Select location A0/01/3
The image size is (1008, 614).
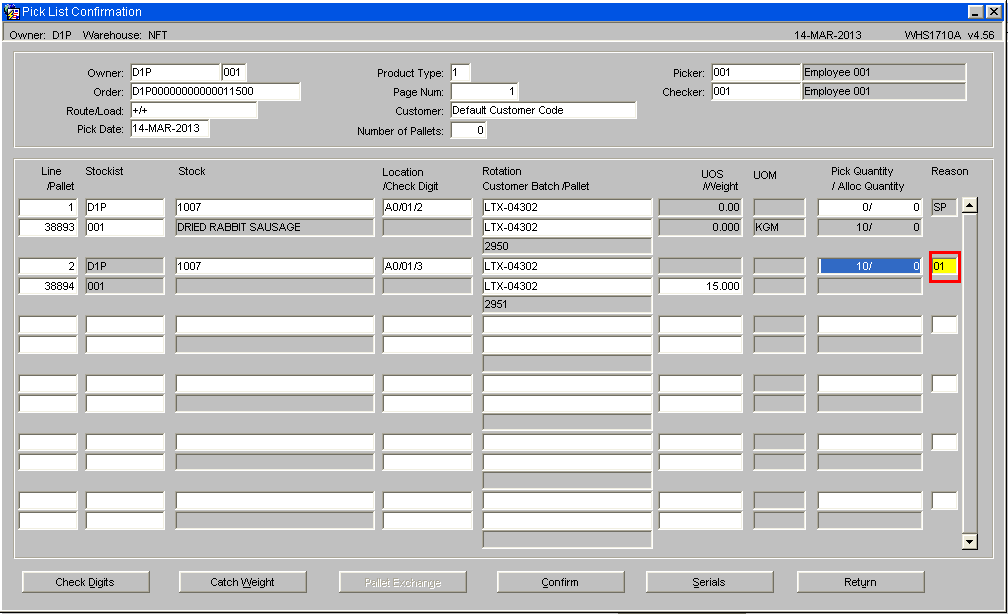(428, 266)
